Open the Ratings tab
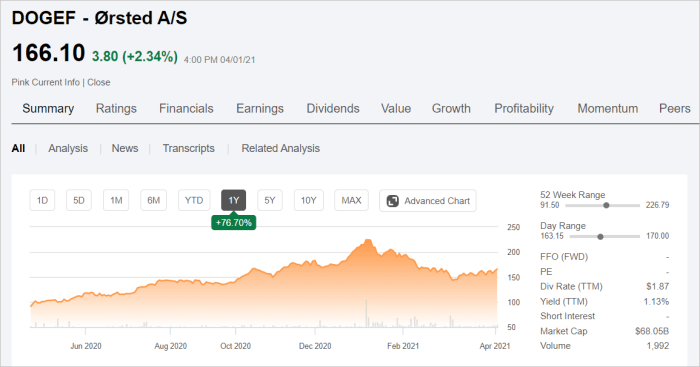 point(116,108)
